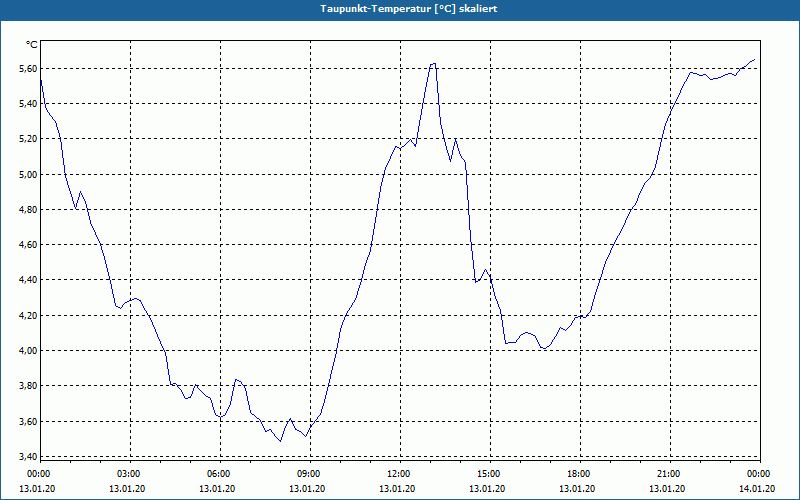Image resolution: width=800 pixels, height=500 pixels.
Task: Click the 14.01.20 date label
Action: 757,489
